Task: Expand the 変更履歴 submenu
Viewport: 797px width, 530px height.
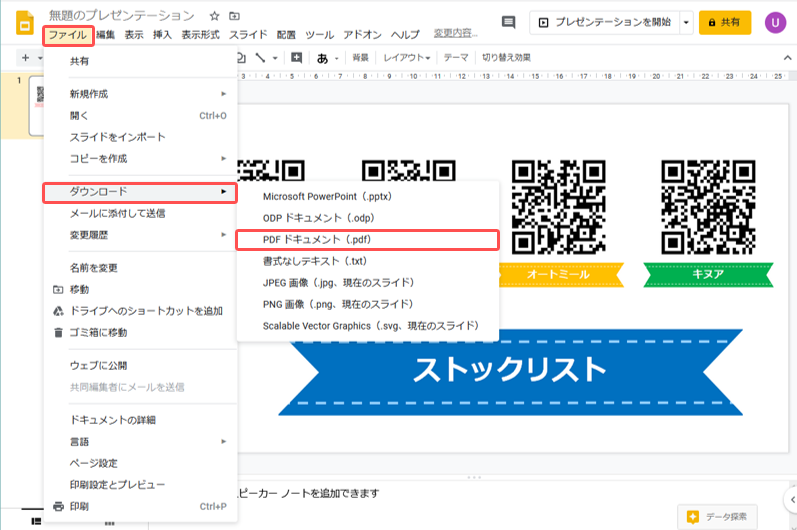Action: [x=140, y=235]
